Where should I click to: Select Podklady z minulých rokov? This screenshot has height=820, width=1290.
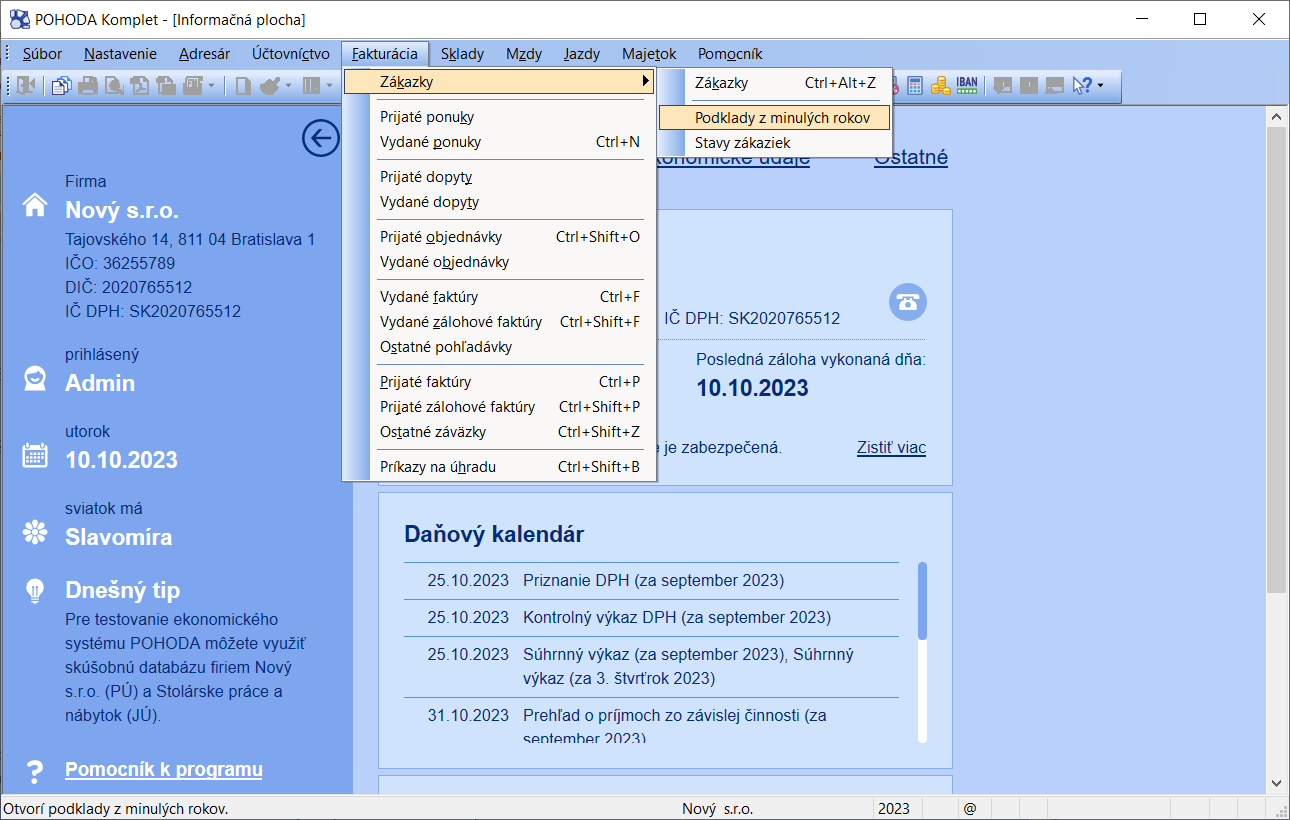coord(782,118)
